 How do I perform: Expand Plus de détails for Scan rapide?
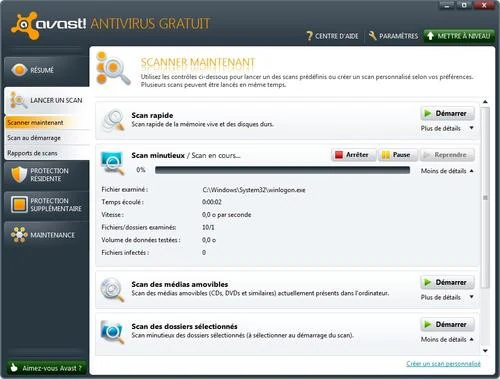coord(447,128)
